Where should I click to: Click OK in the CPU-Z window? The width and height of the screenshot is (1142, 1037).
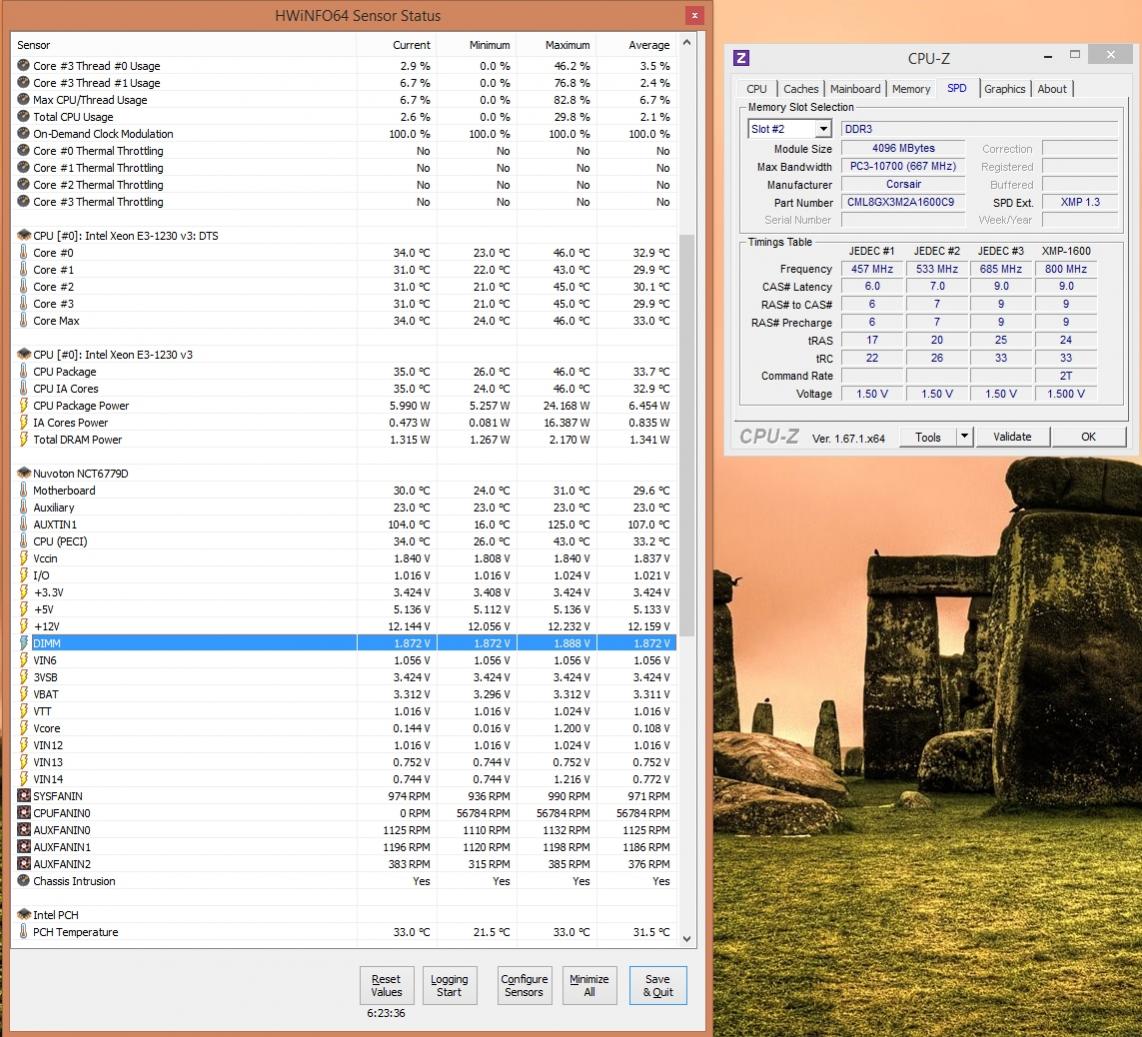[1088, 437]
